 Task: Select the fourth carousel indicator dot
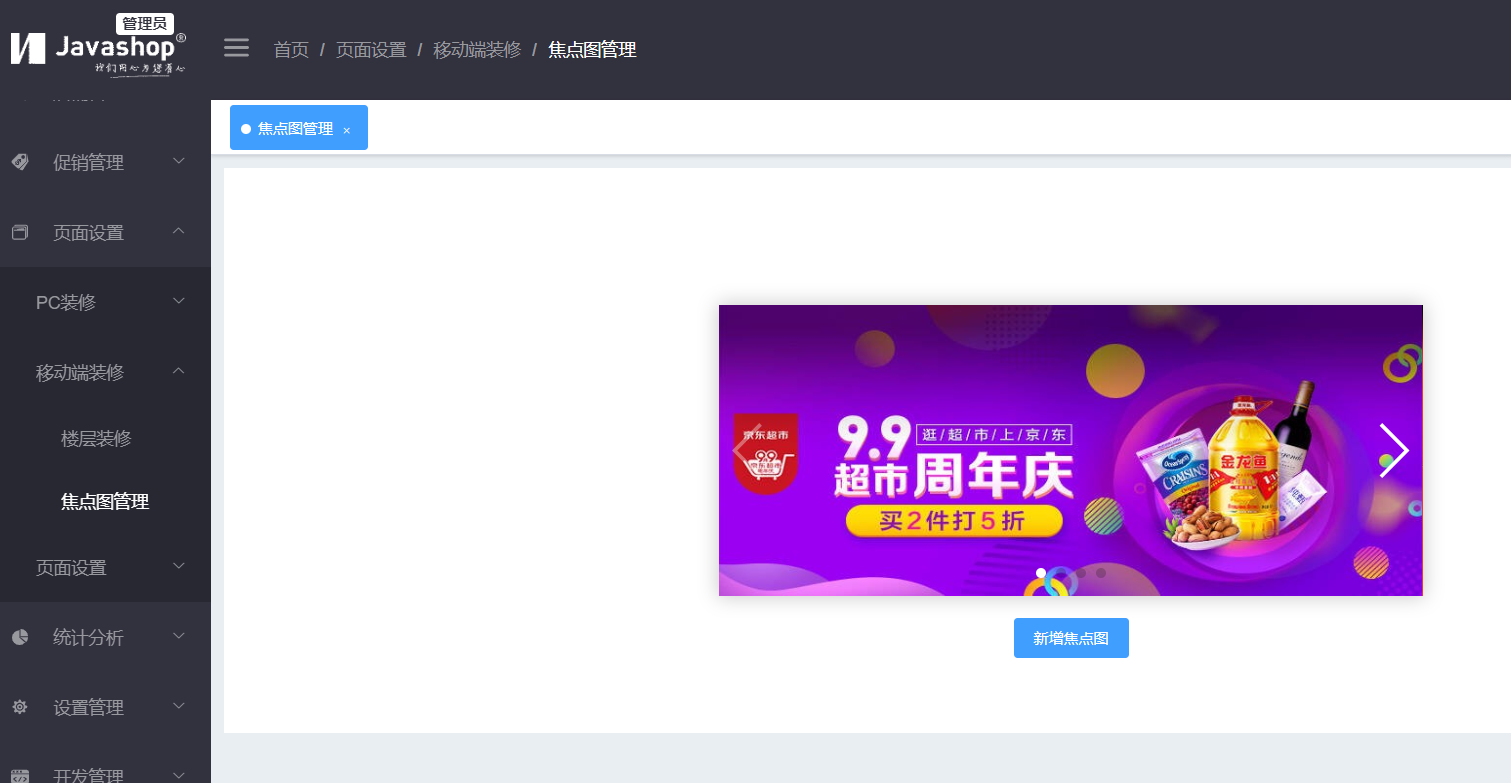[1101, 573]
